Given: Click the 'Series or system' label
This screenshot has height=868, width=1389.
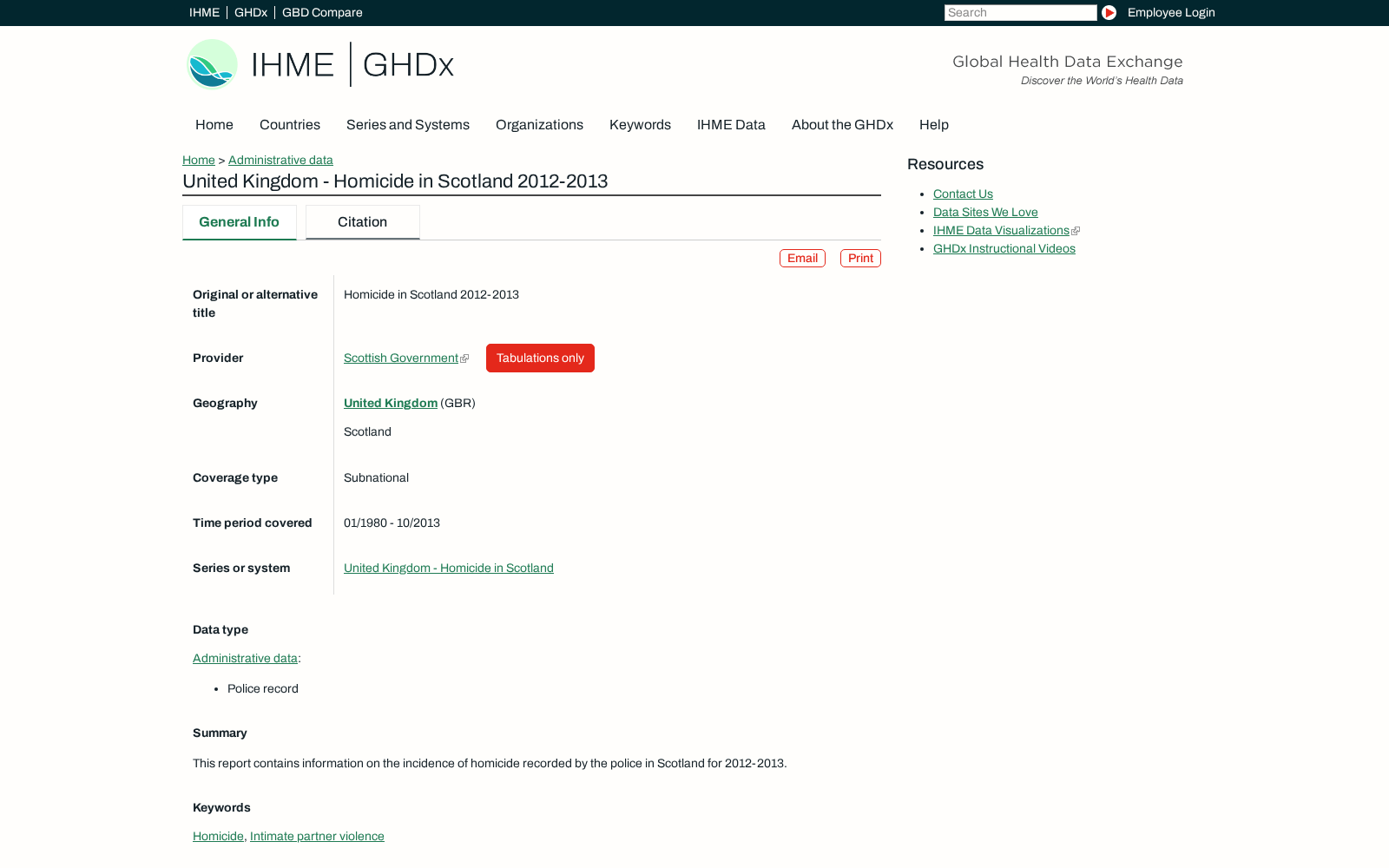Looking at the screenshot, I should coord(241,568).
